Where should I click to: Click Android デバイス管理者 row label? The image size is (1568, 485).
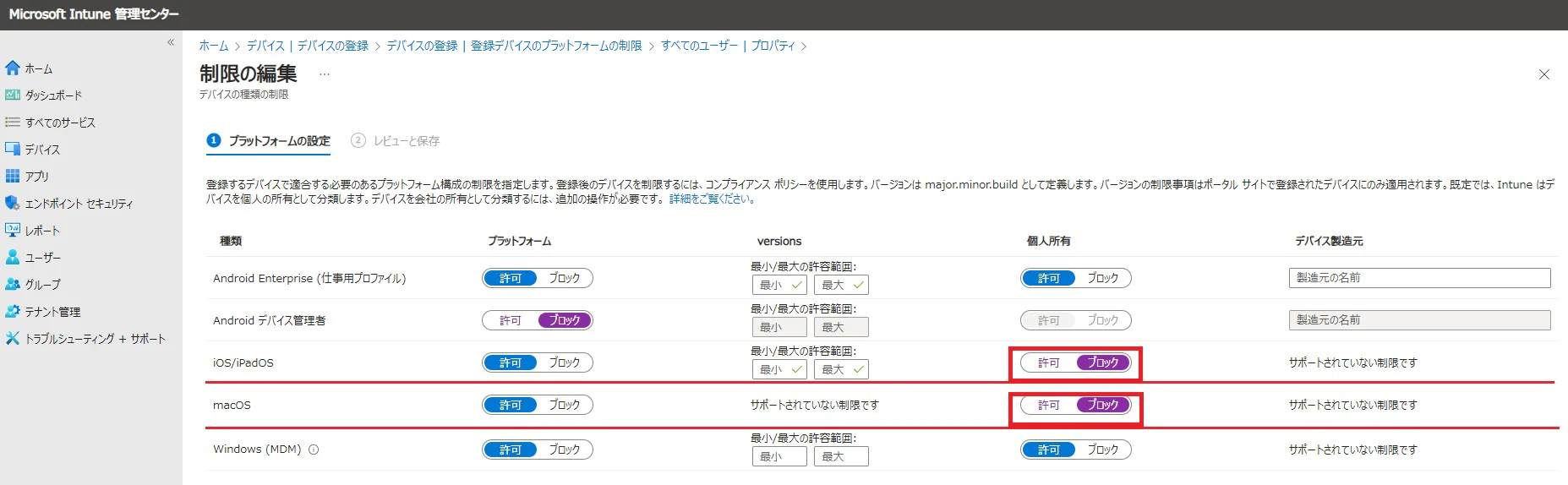[x=269, y=320]
